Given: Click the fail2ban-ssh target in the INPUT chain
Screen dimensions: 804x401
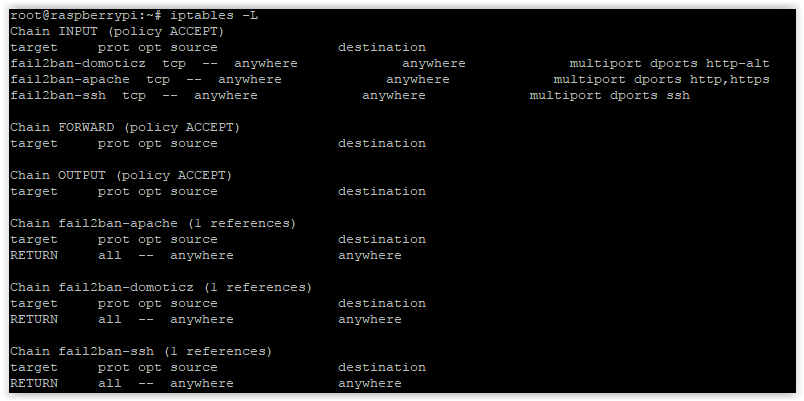Looking at the screenshot, I should click(58, 95).
